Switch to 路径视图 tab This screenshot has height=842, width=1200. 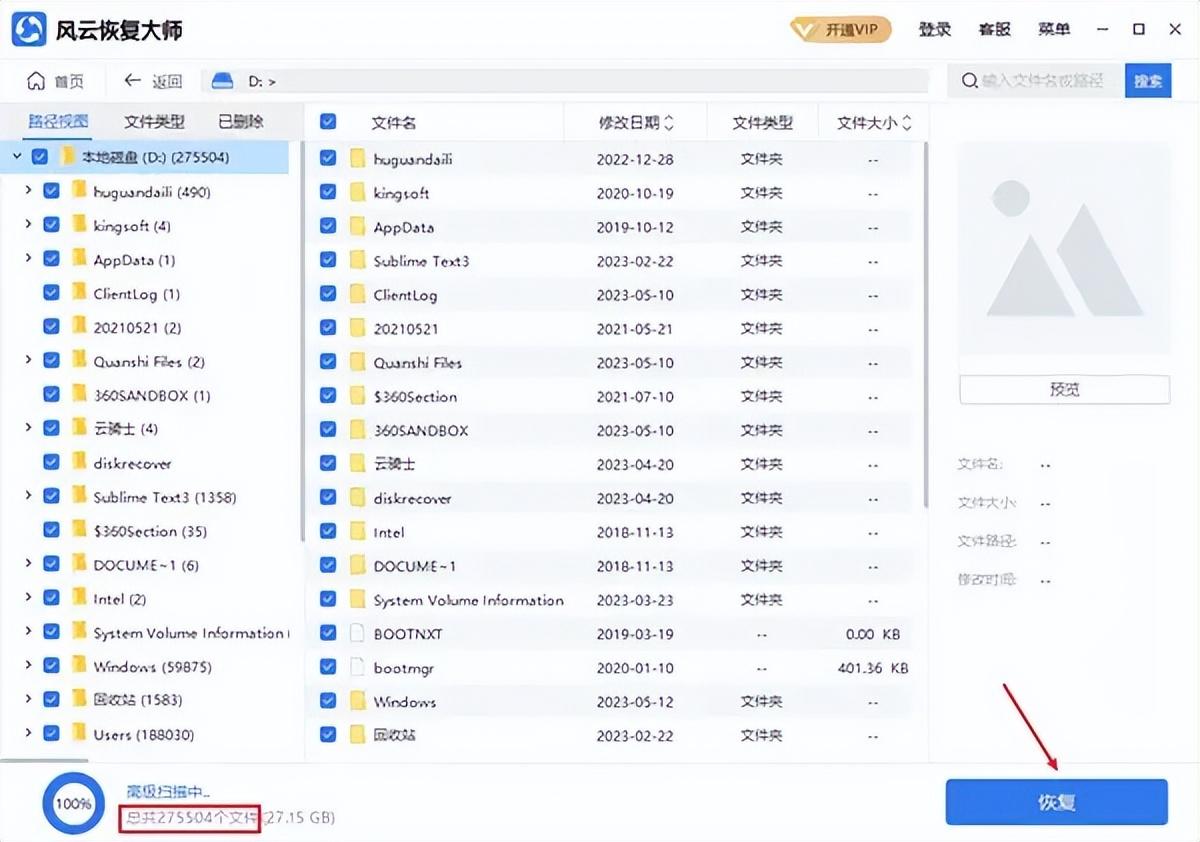[58, 122]
